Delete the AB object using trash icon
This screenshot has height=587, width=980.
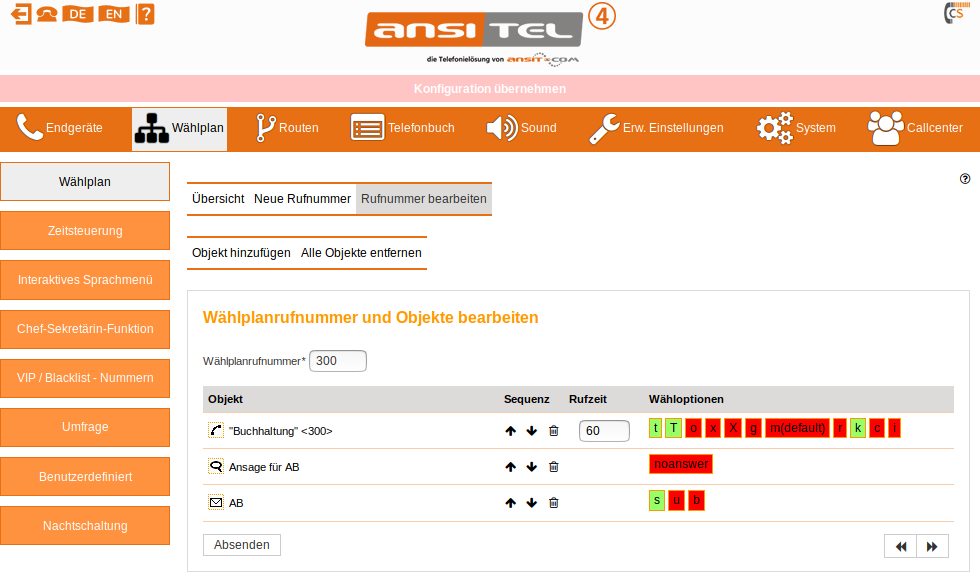[x=554, y=503]
